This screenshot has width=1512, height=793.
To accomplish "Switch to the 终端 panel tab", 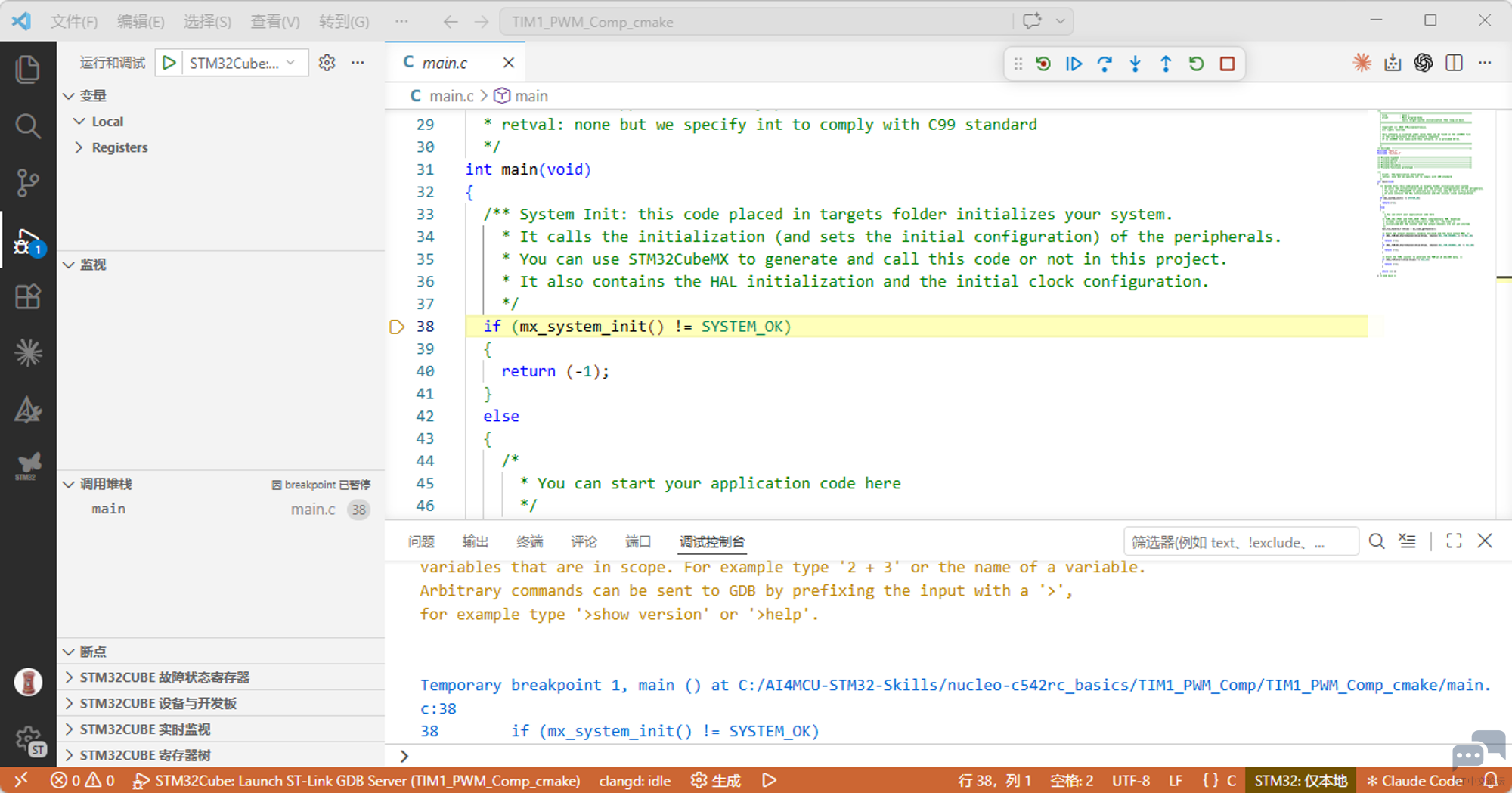I will pyautogui.click(x=529, y=542).
